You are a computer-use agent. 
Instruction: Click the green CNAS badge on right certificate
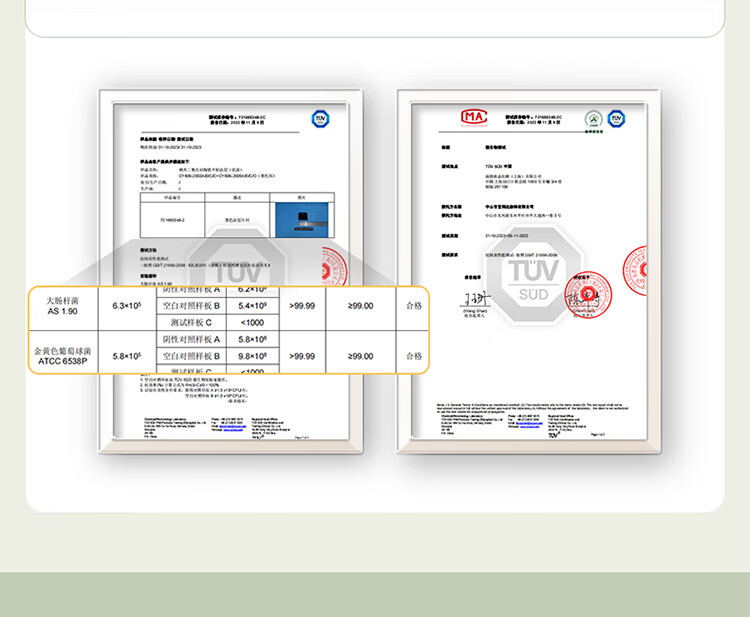(593, 119)
